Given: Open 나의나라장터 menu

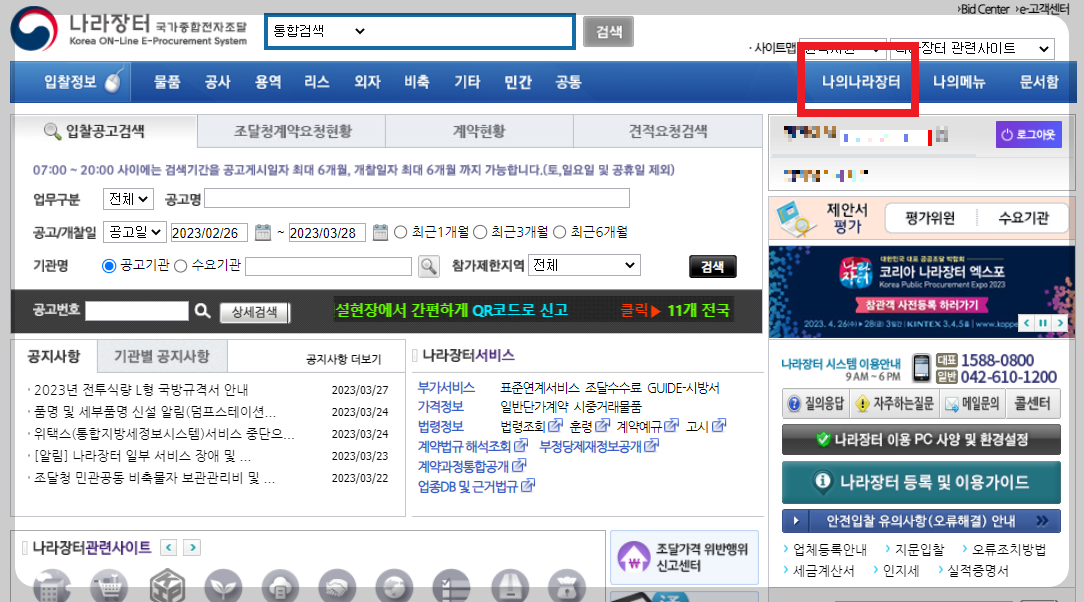Looking at the screenshot, I should 861,82.
